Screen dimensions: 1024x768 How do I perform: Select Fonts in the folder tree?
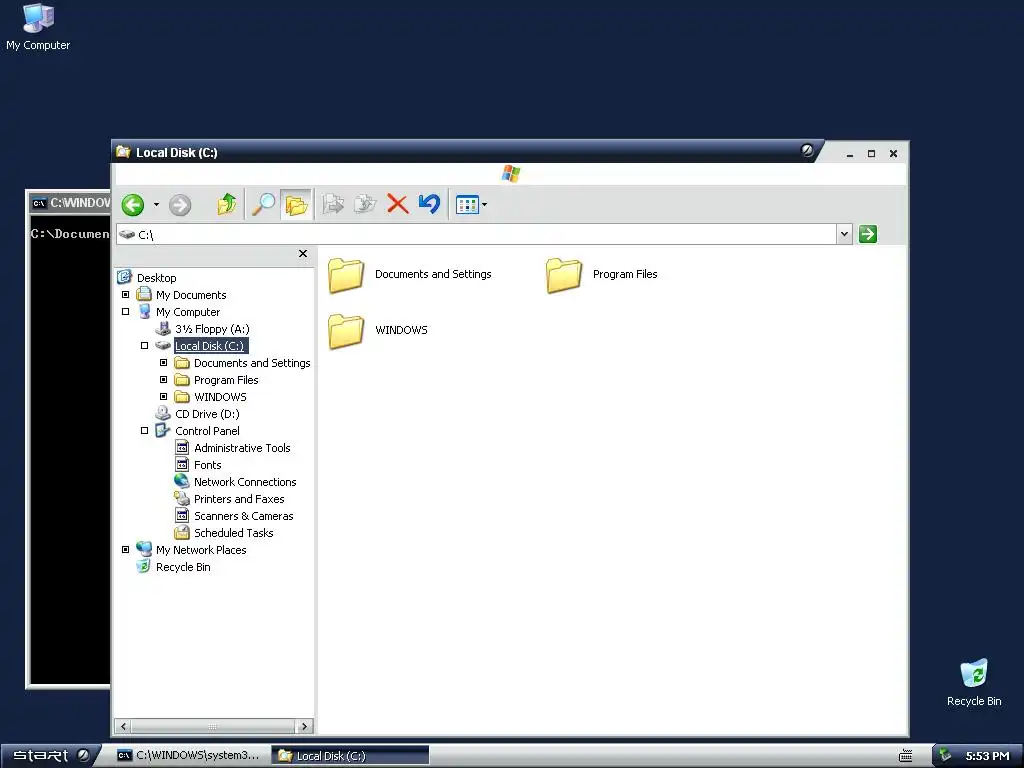208,464
